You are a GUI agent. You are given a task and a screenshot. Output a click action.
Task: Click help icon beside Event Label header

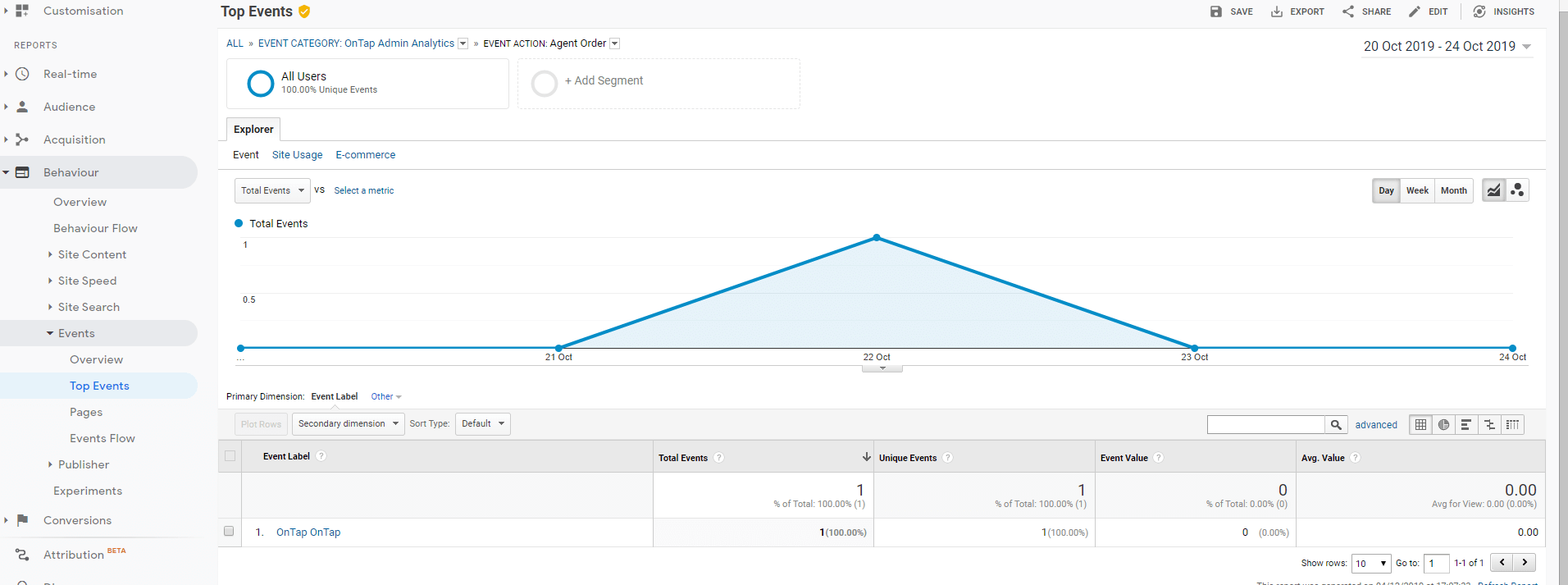(x=321, y=456)
